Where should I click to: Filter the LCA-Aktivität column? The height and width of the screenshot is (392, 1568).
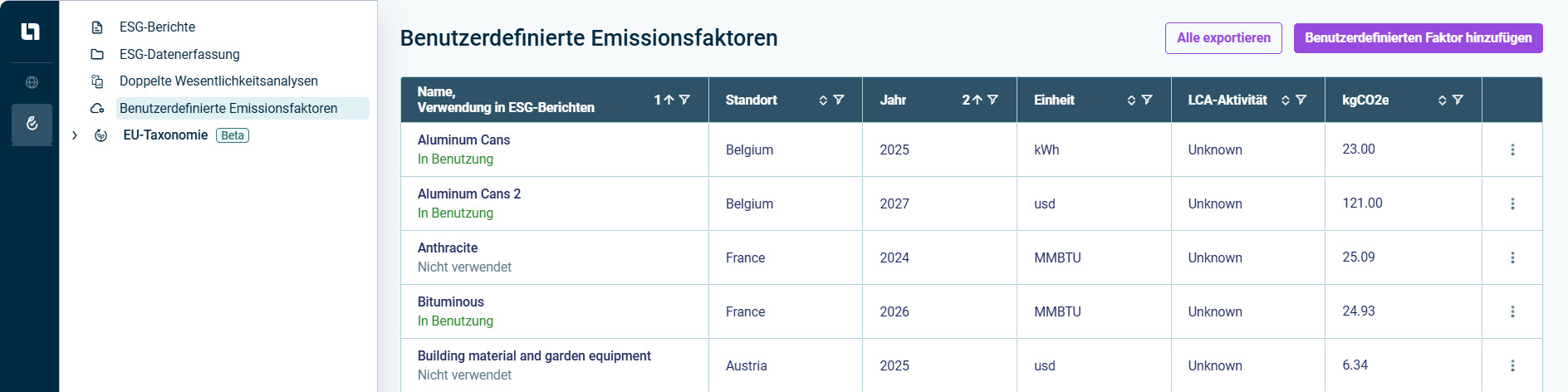1301,100
